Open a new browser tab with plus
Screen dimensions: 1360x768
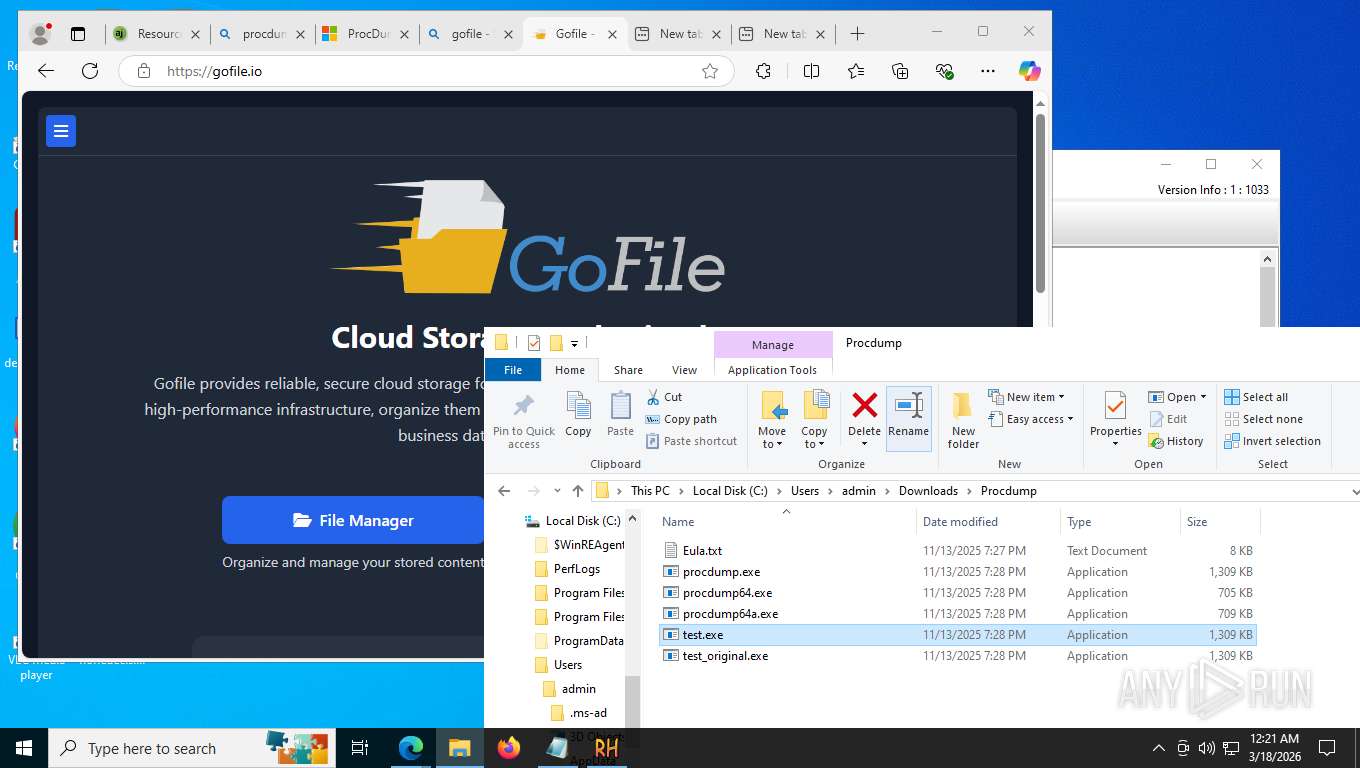pyautogui.click(x=857, y=34)
